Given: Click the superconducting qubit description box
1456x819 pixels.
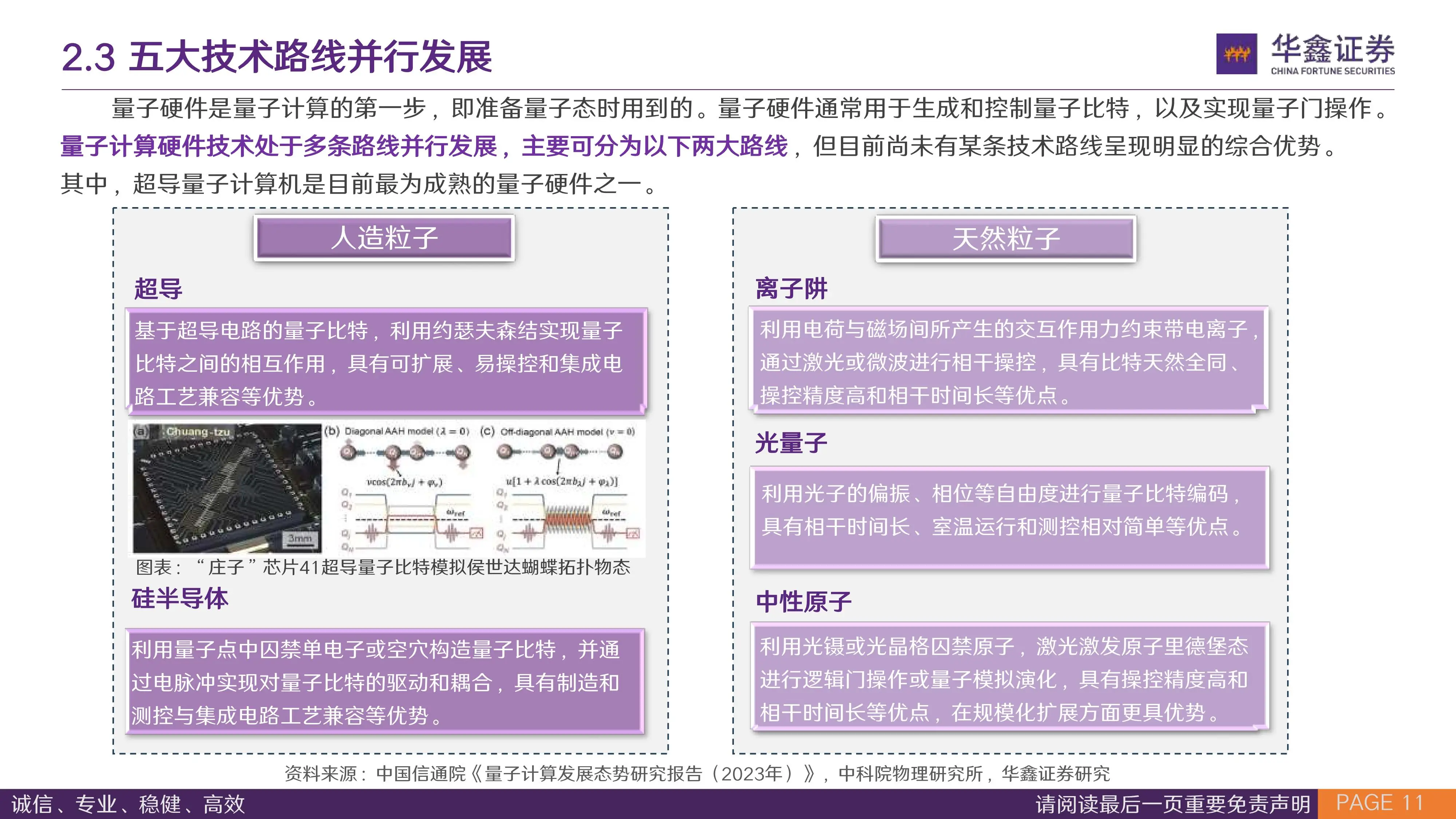Looking at the screenshot, I should pos(386,362).
